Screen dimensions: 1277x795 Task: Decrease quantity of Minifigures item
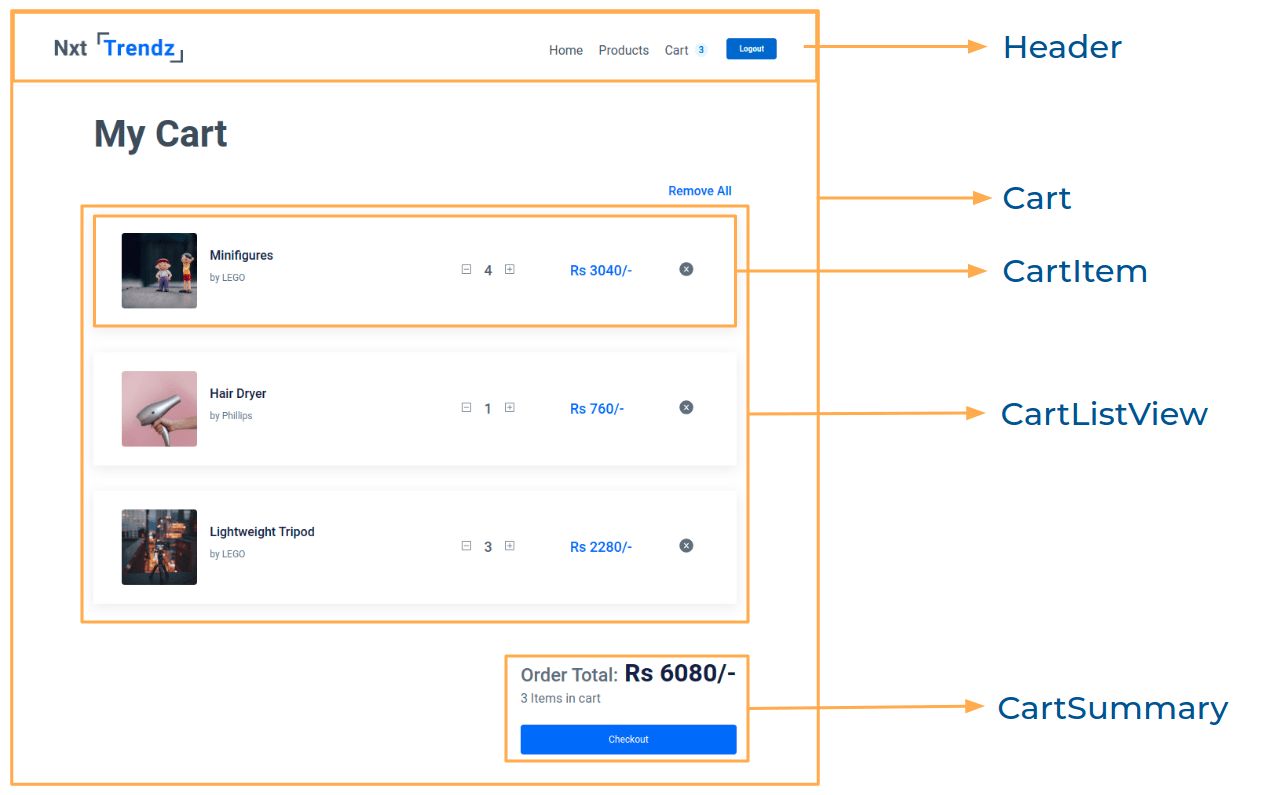[x=466, y=269]
